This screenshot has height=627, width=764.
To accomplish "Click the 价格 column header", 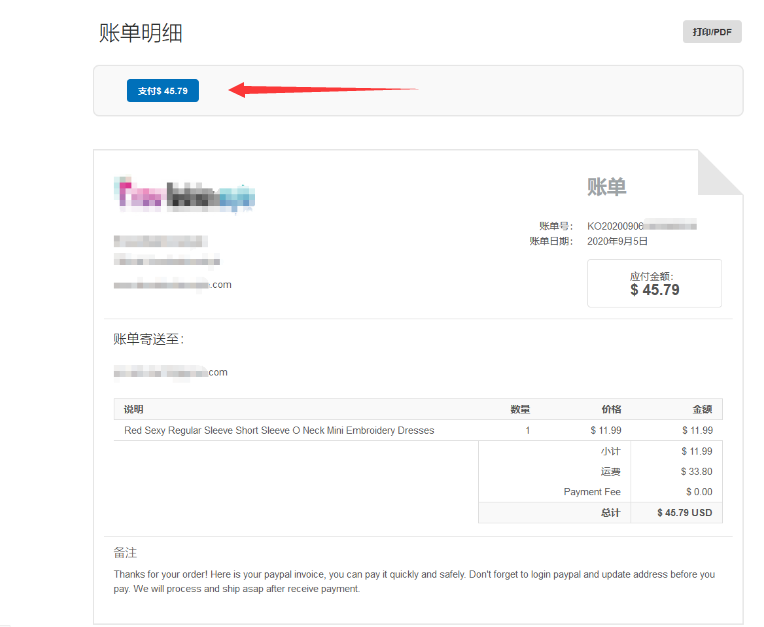I will 610,409.
